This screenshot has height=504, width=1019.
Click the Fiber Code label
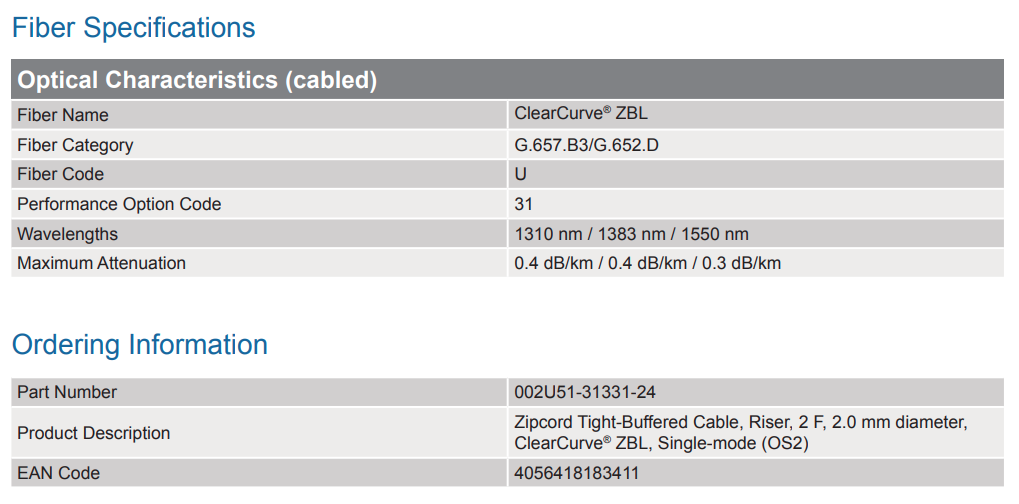click(x=60, y=174)
